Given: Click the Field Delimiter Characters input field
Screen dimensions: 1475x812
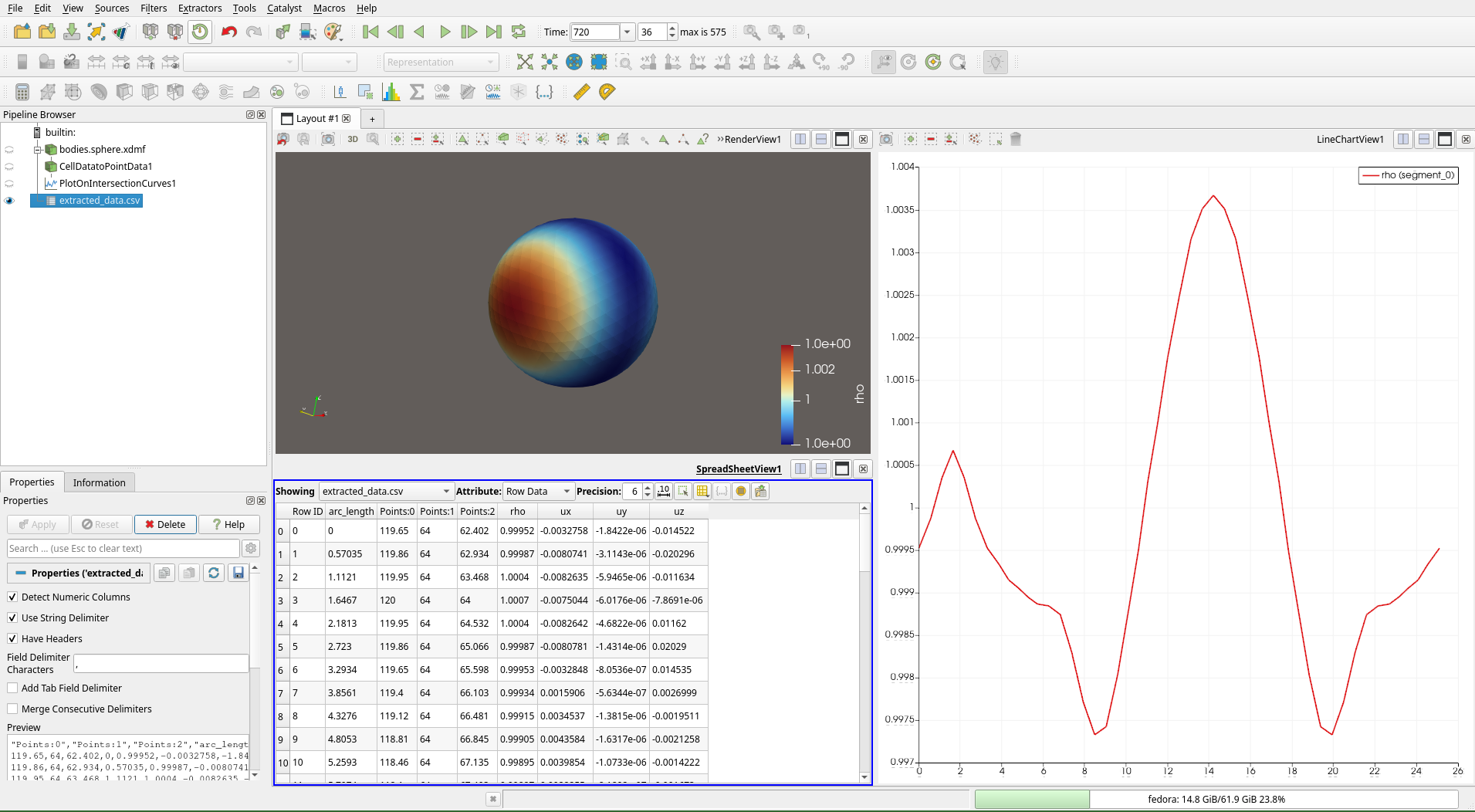Looking at the screenshot, I should click(x=161, y=664).
